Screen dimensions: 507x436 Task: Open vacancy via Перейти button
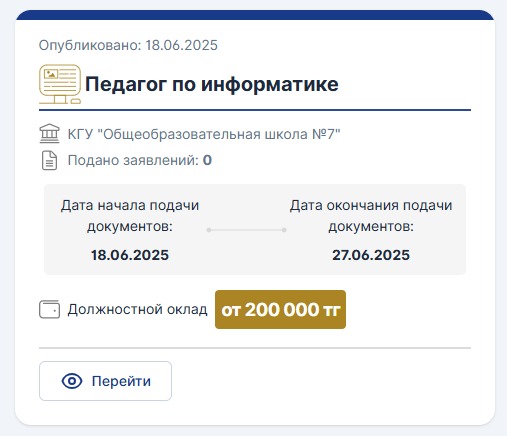point(105,381)
